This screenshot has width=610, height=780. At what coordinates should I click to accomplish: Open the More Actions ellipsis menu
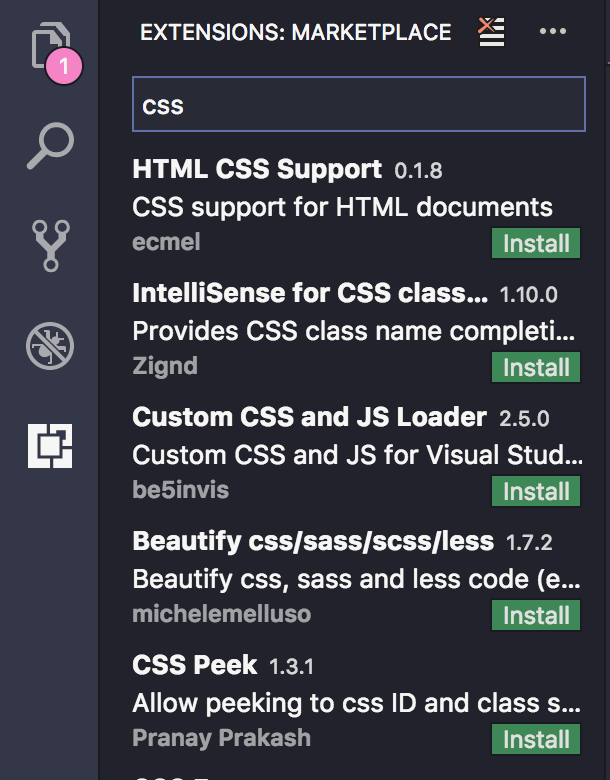point(552,32)
